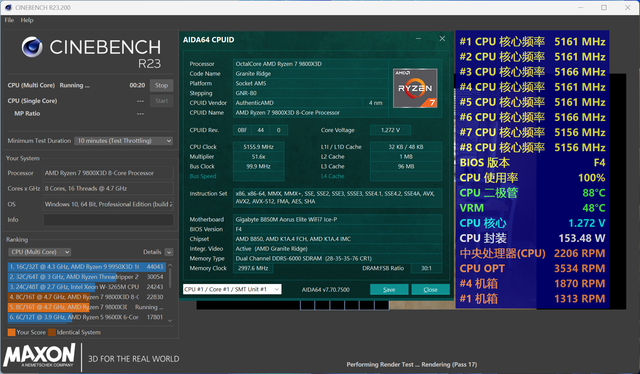
Task: Click the VRM 48°C reading
Action: click(x=532, y=208)
